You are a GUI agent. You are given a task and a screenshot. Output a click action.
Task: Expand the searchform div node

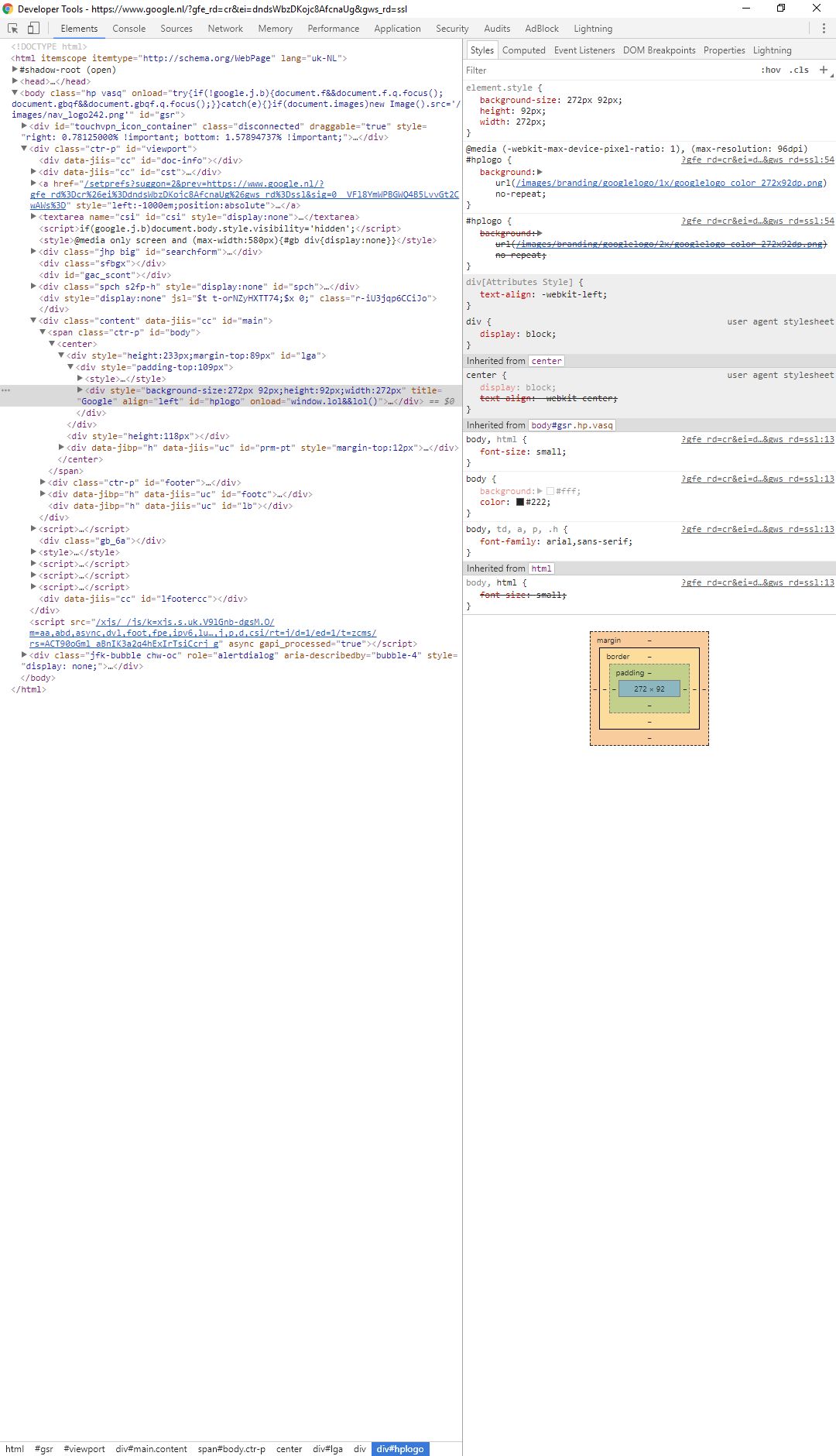33,252
